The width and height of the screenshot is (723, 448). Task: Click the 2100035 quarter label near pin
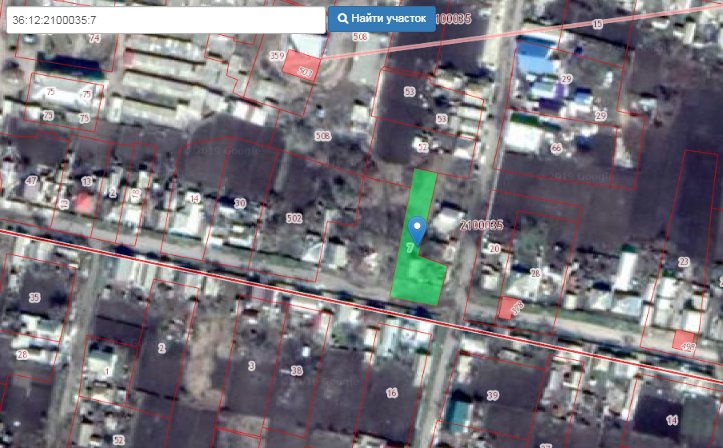click(x=480, y=225)
